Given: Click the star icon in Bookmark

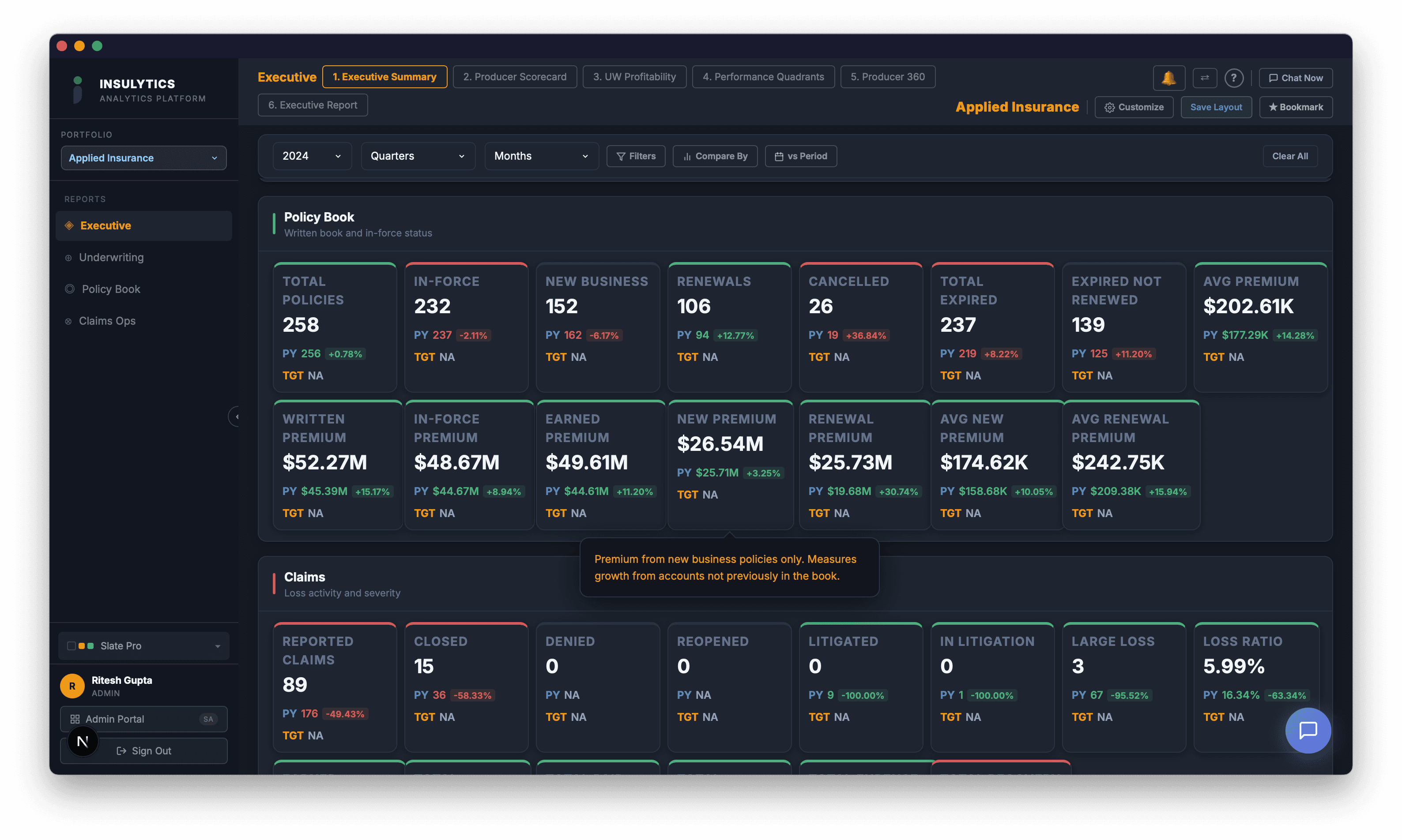Looking at the screenshot, I should coord(1273,107).
